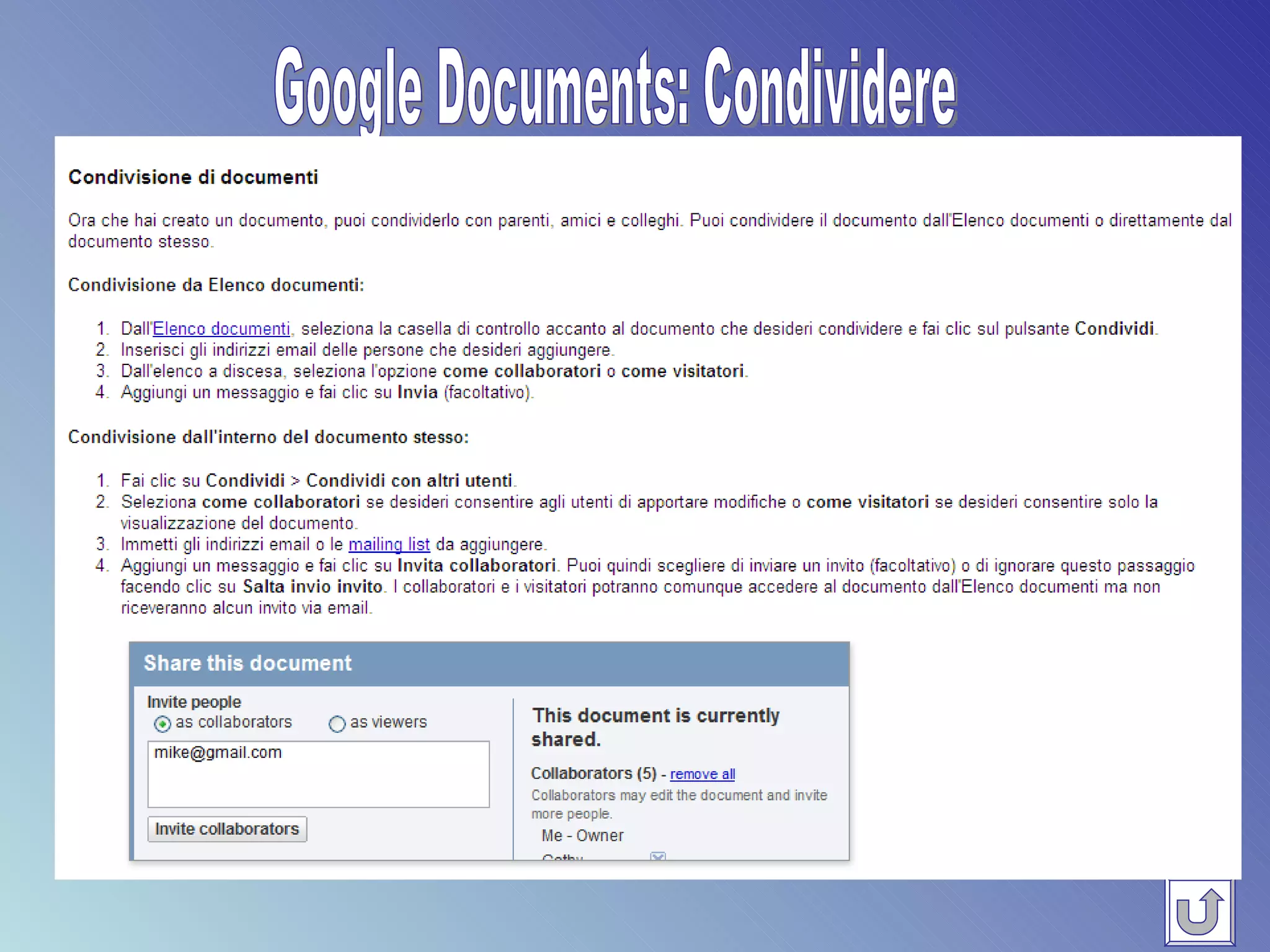
Task: Click the return arrow icon on the slide
Action: point(1199,912)
